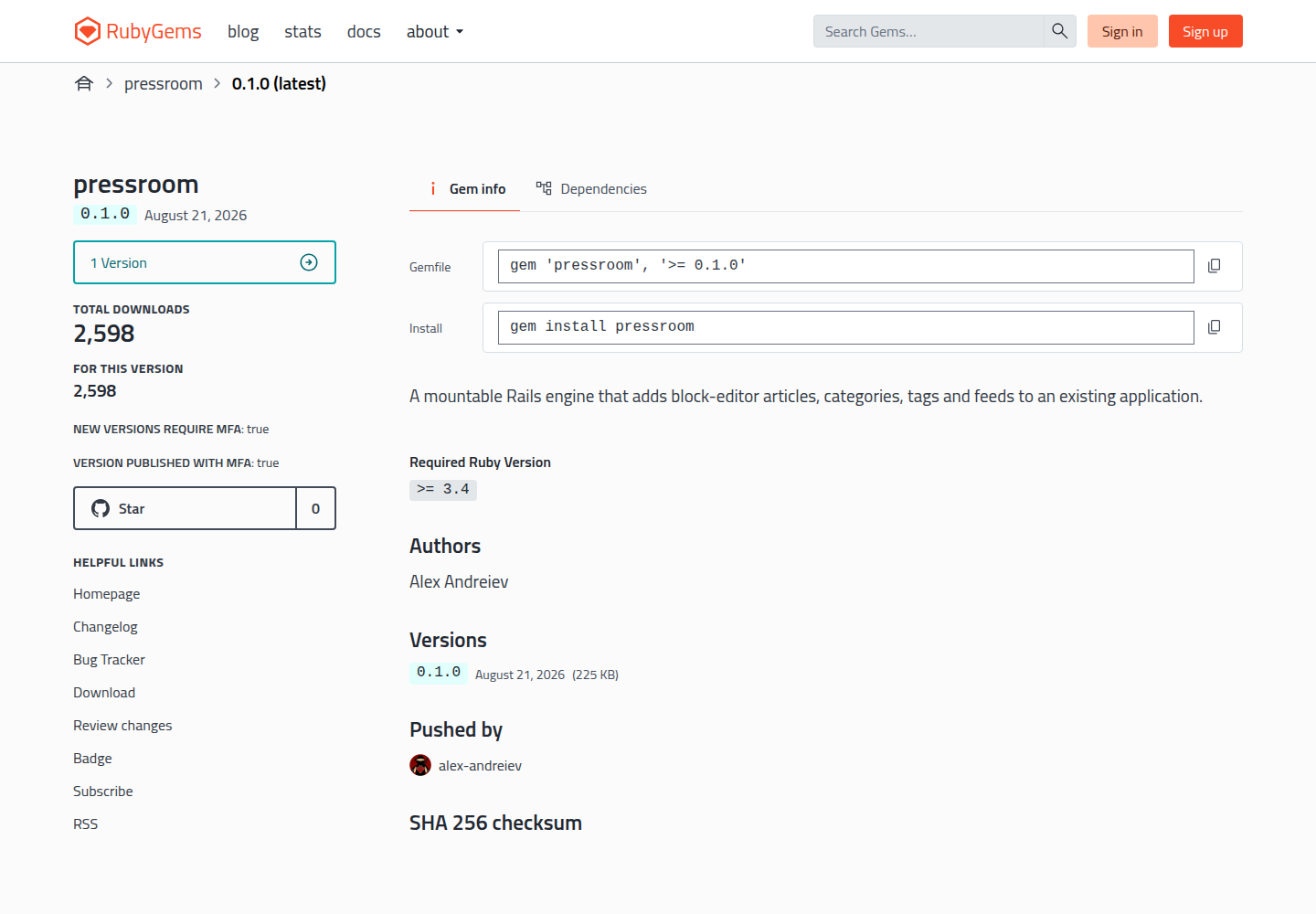Expand the about dropdown menu
The image size is (1316, 914).
tap(435, 32)
